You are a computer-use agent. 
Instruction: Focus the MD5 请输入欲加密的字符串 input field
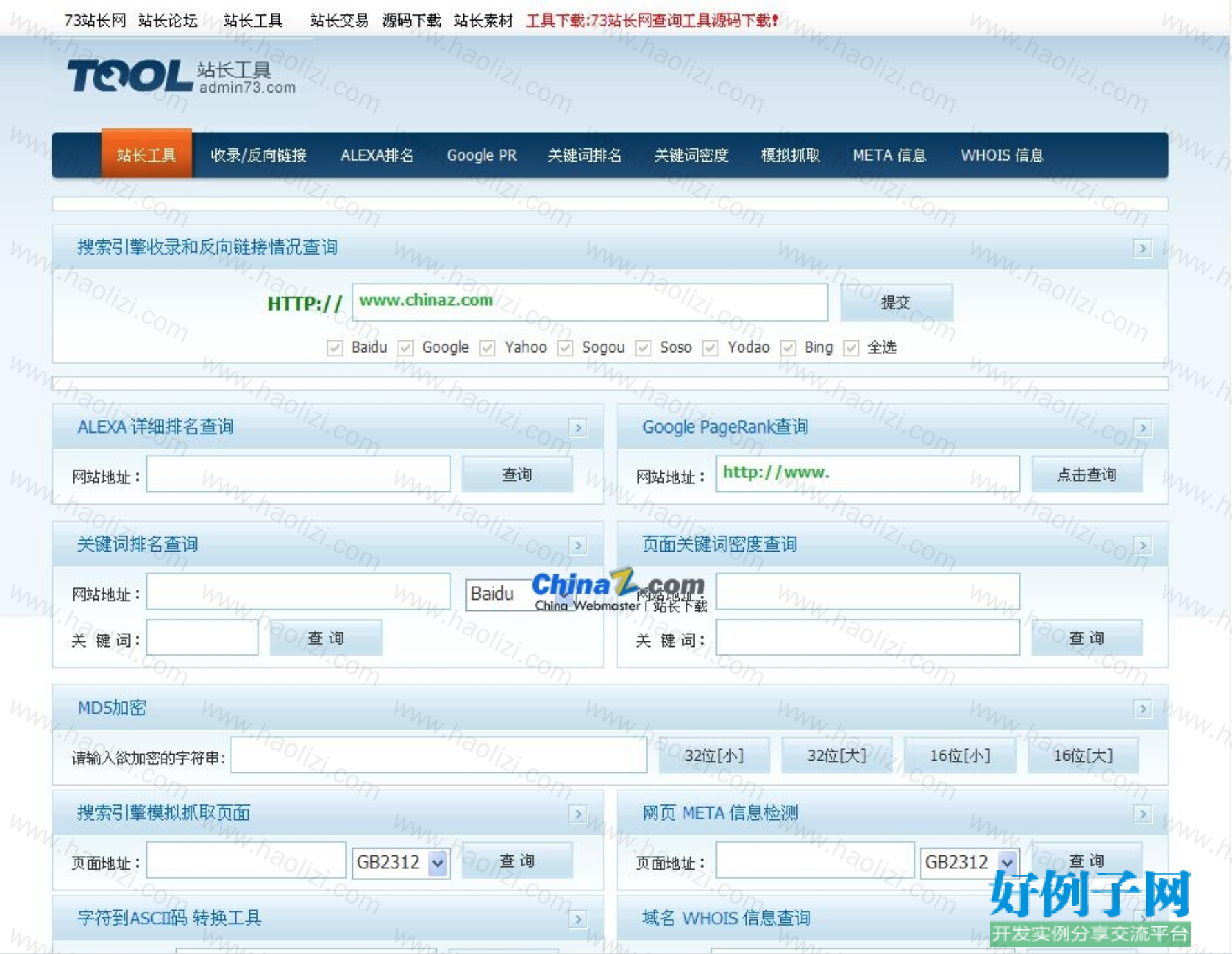[x=439, y=755]
